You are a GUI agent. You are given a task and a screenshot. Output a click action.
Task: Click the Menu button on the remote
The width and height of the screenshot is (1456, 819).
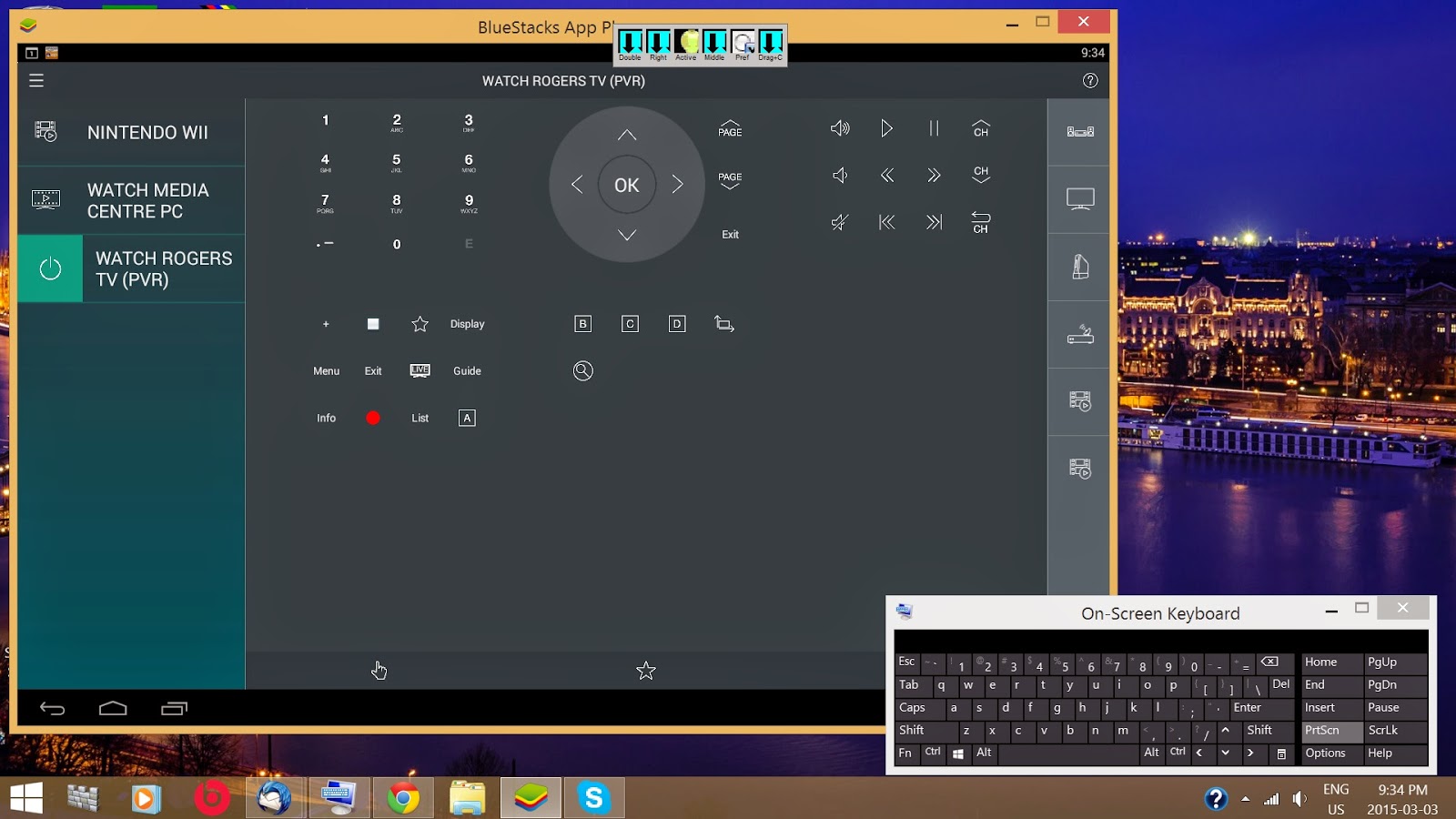click(326, 371)
